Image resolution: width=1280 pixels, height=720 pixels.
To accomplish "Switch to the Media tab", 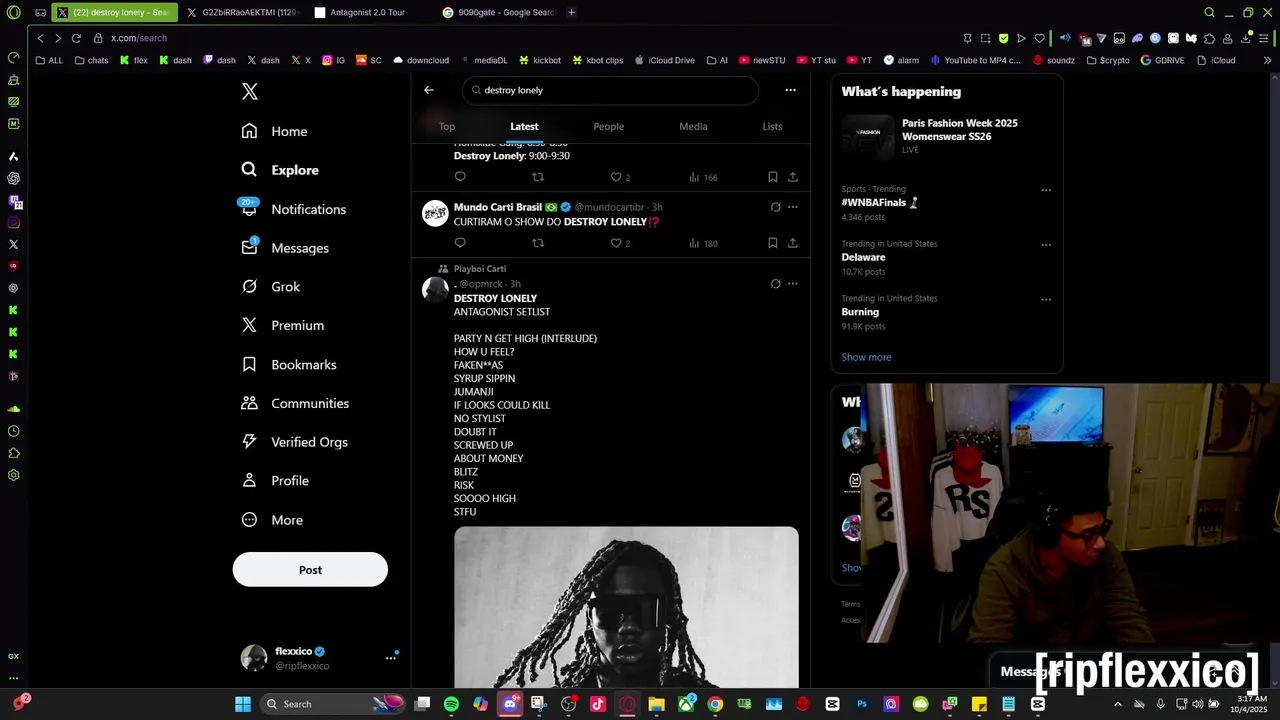I will 693,127.
